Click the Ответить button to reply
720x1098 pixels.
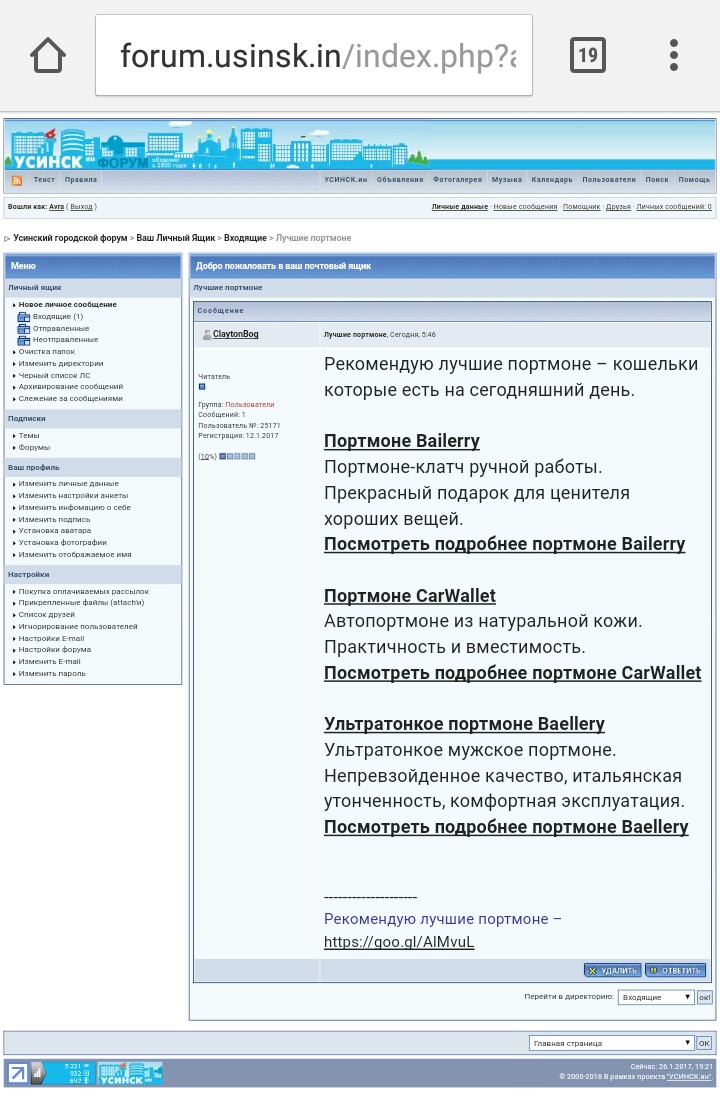[675, 970]
